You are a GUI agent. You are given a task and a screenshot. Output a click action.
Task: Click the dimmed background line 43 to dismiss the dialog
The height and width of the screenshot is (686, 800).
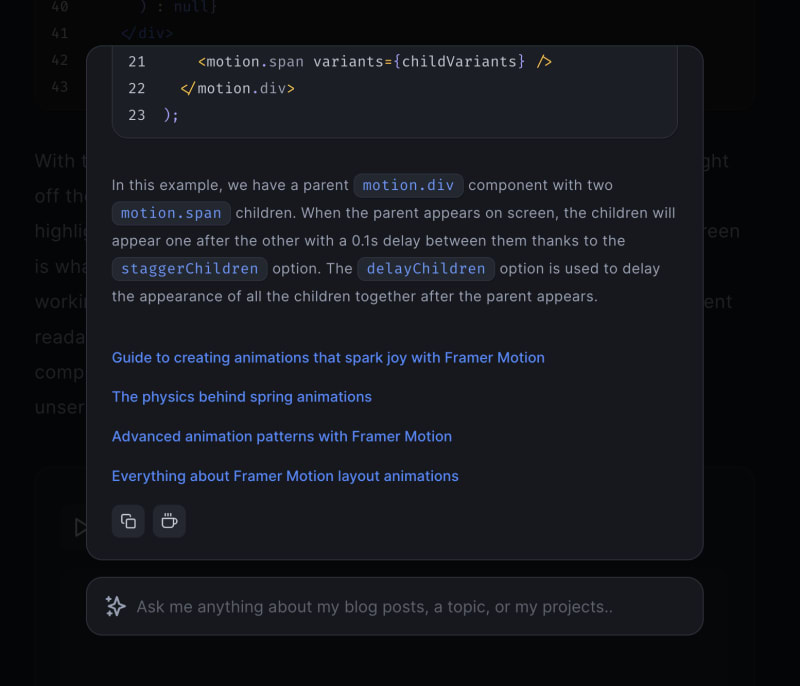[x=60, y=87]
